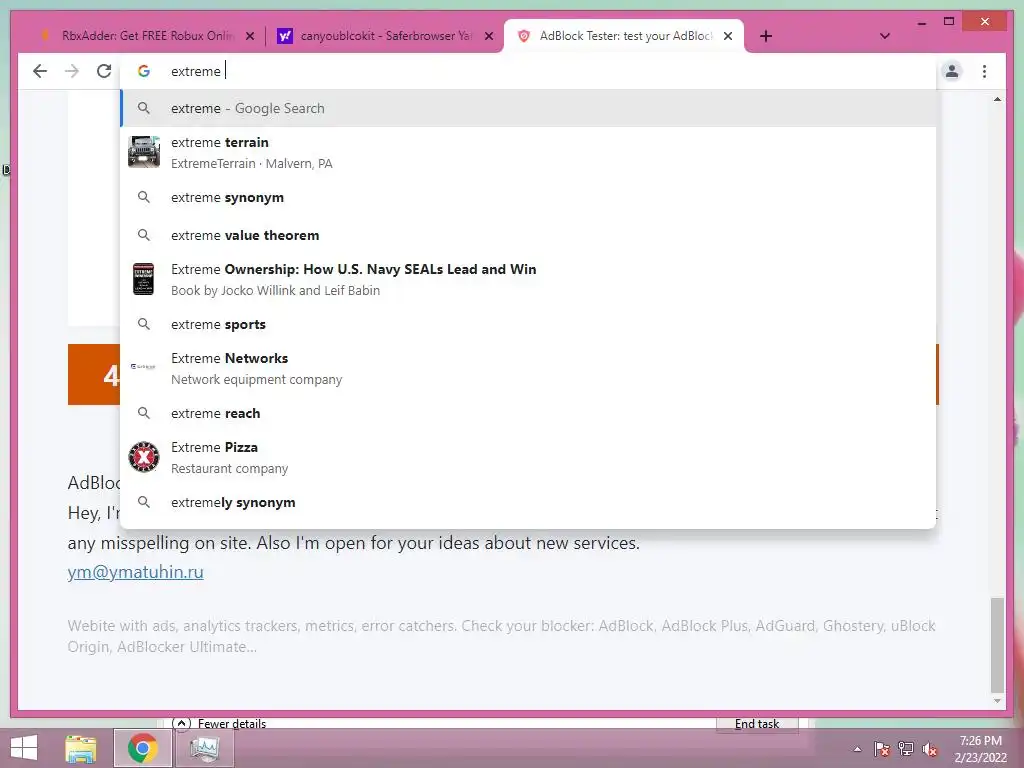Image resolution: width=1024 pixels, height=768 pixels.
Task: Click the address bar containing 'extreme'
Action: [x=528, y=71]
